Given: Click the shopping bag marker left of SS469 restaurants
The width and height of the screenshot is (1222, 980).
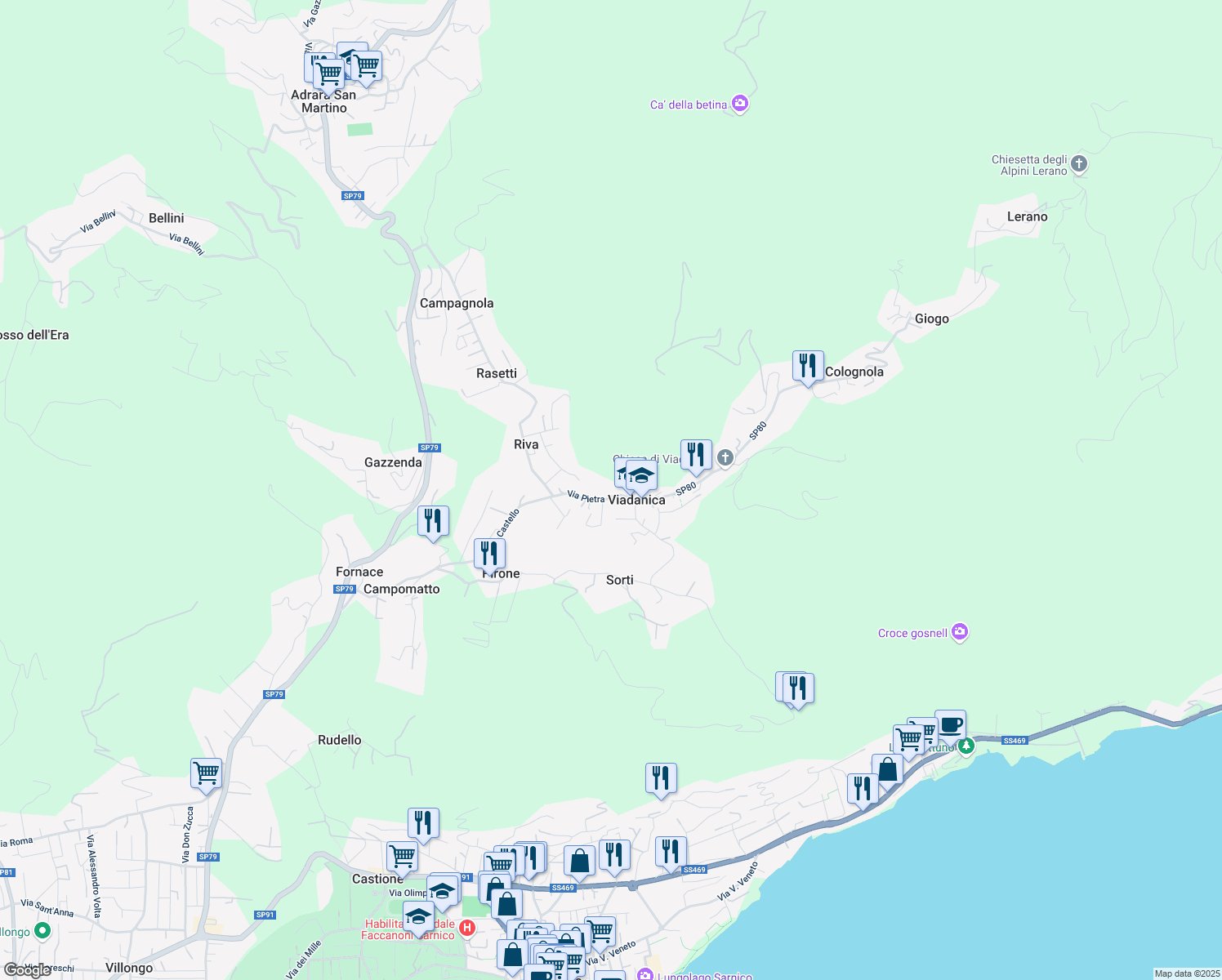Looking at the screenshot, I should pos(579,862).
